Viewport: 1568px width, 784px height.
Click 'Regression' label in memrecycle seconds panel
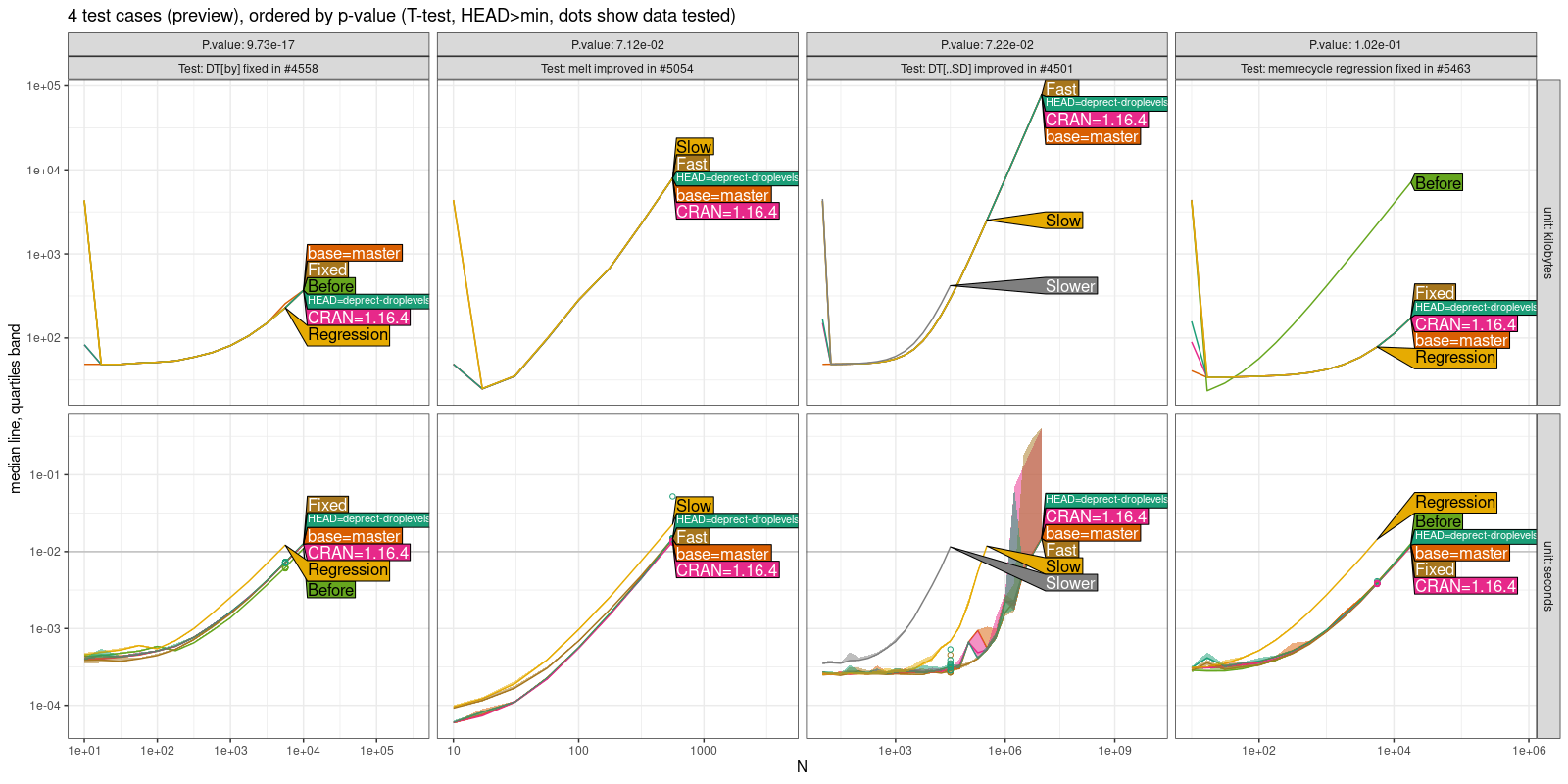pos(1455,502)
